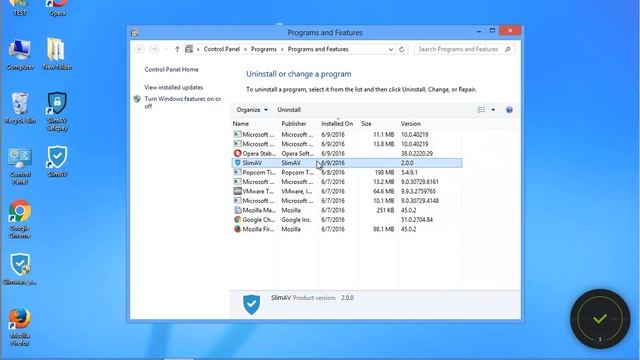Click the 251 KB size cell
This screenshot has height=360, width=640.
click(385, 210)
